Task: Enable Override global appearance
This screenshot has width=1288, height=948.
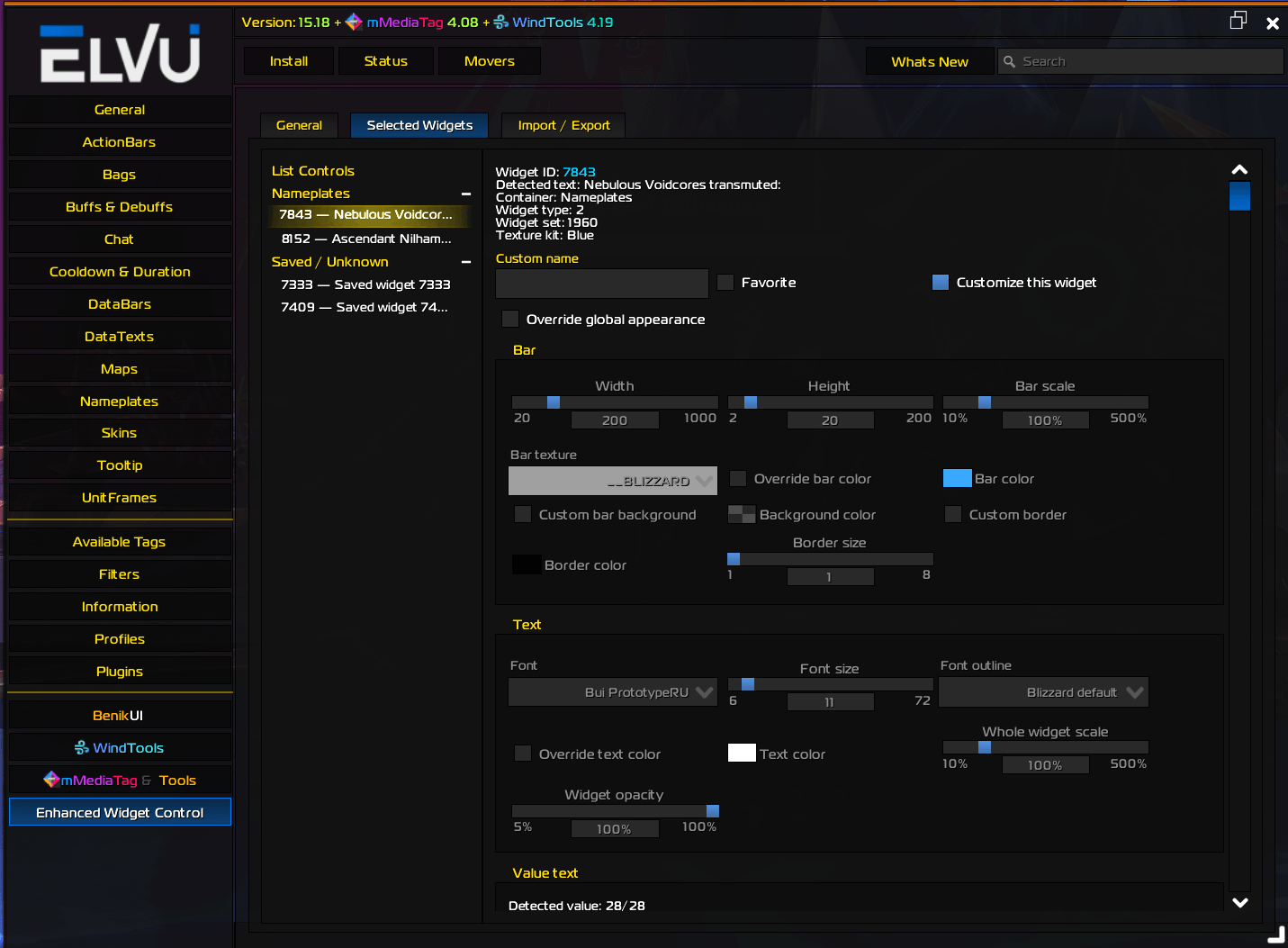Action: click(x=510, y=319)
